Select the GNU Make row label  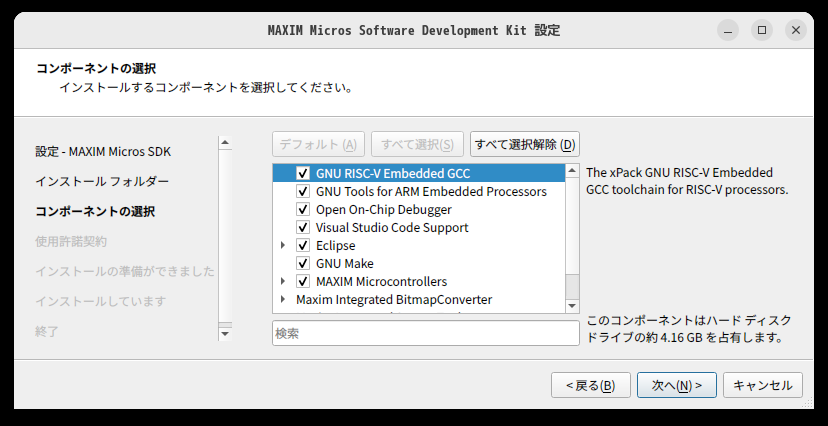344,263
